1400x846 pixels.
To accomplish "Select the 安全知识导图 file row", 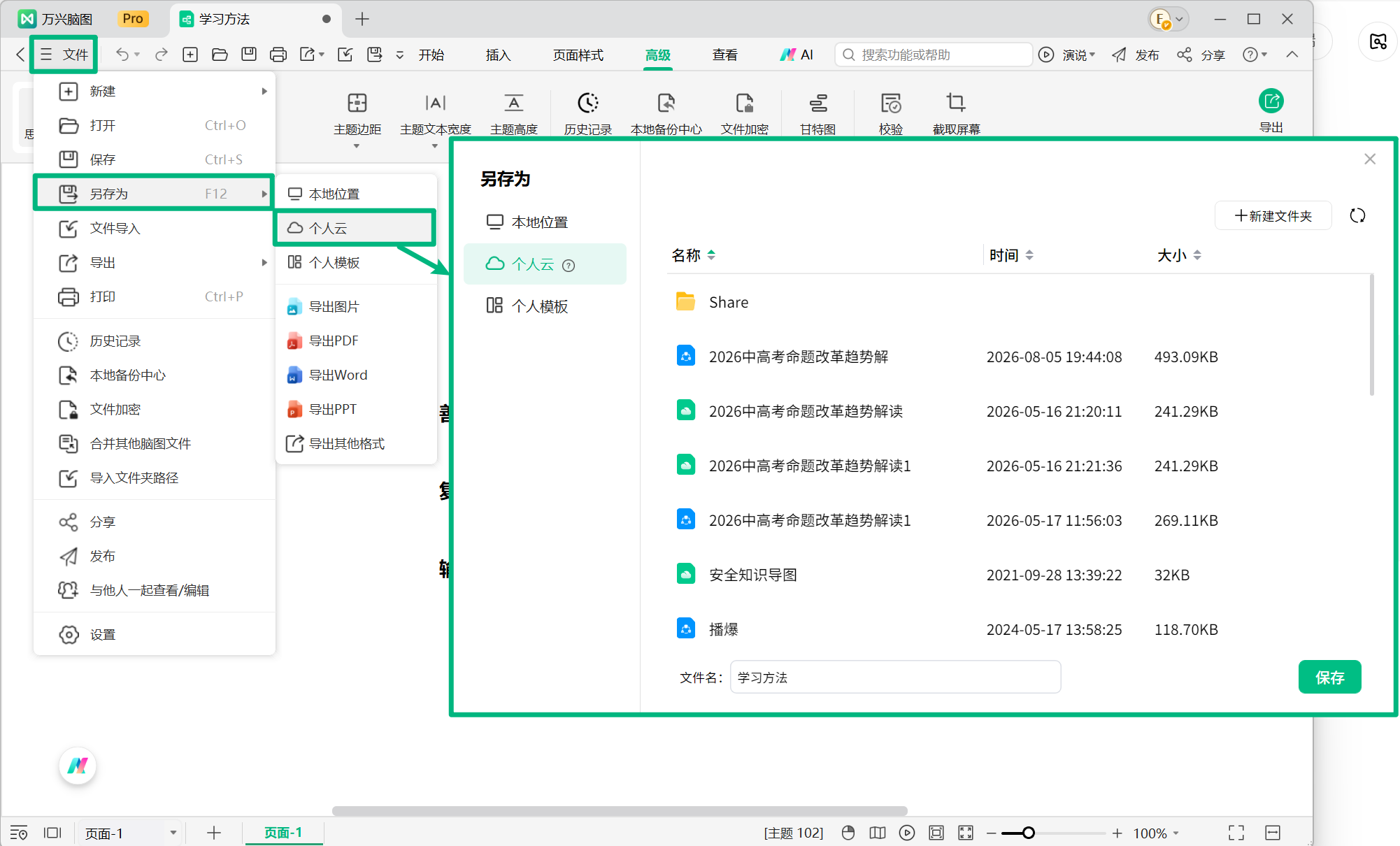I will [1017, 575].
